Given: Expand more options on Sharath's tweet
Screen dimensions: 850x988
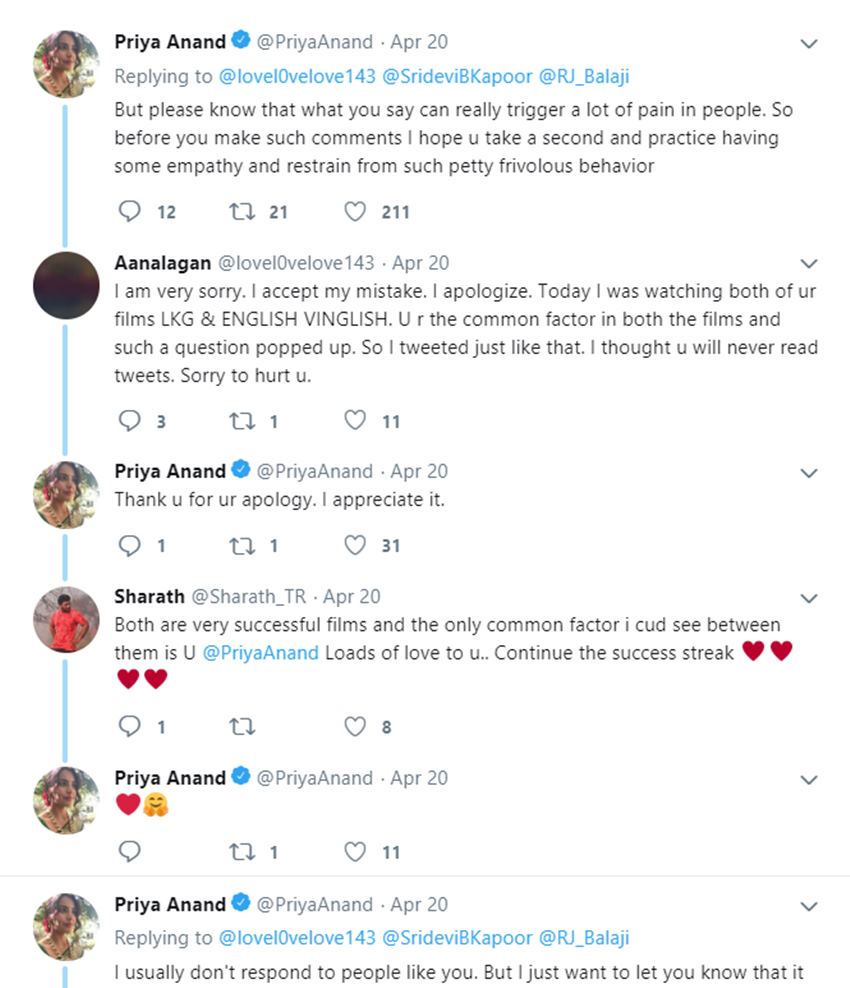Looking at the screenshot, I should 810,598.
